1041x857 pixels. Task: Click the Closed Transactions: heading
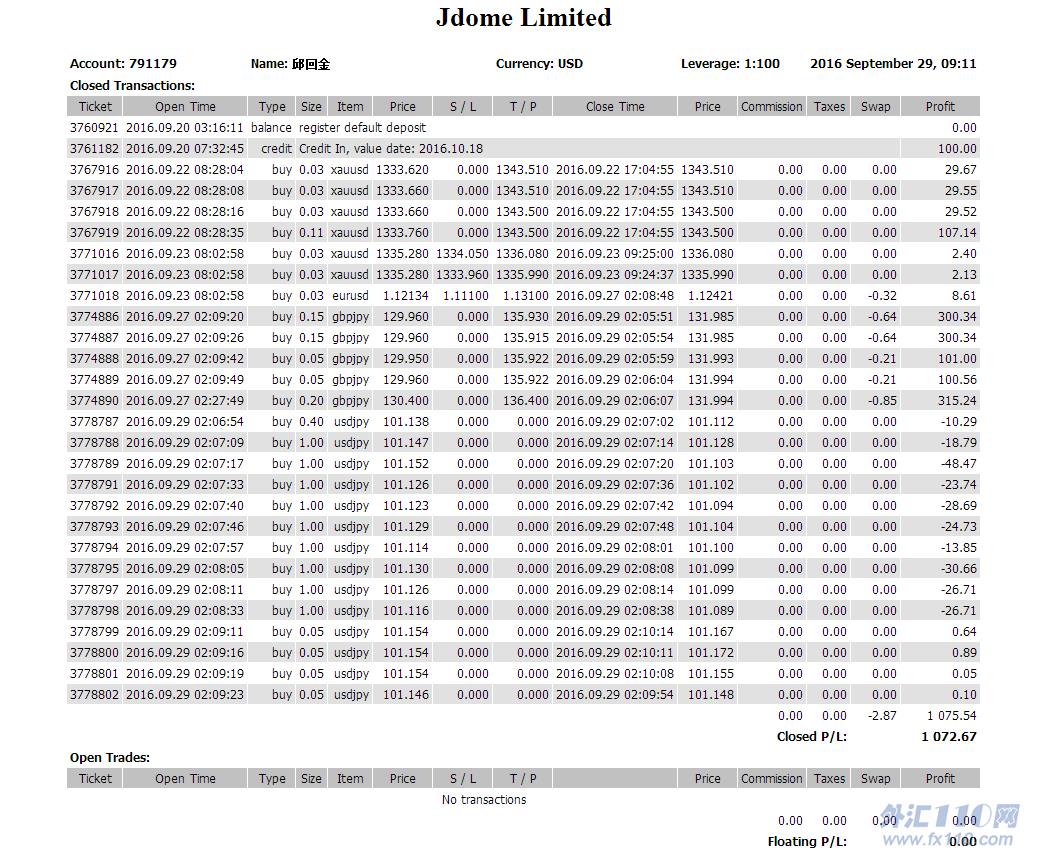(132, 86)
